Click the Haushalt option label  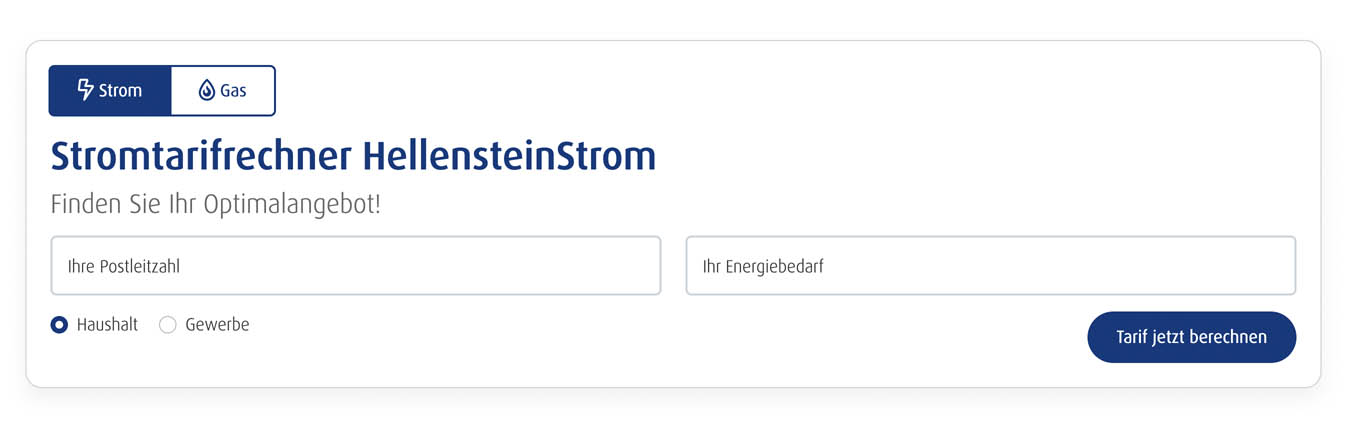pos(107,324)
